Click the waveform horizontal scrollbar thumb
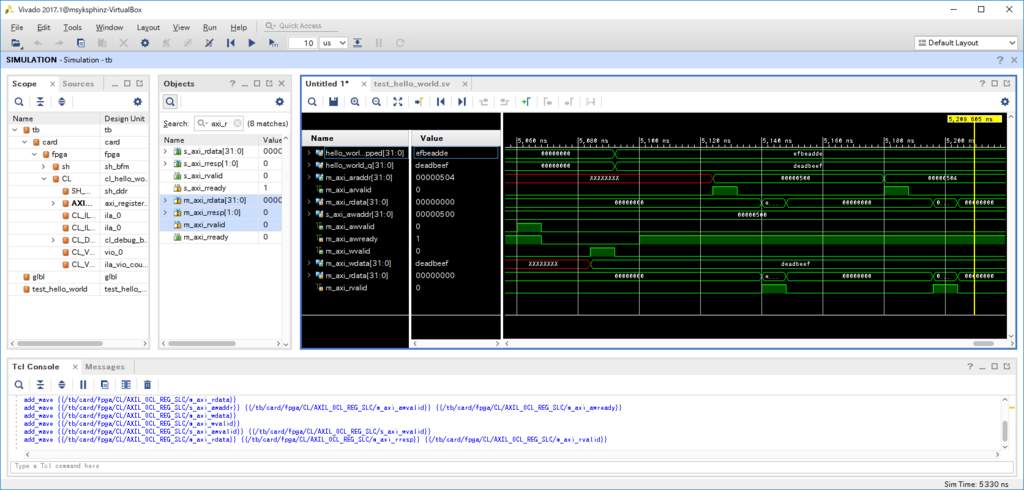Screen dimensions: 1024x490 pyautogui.click(x=983, y=344)
